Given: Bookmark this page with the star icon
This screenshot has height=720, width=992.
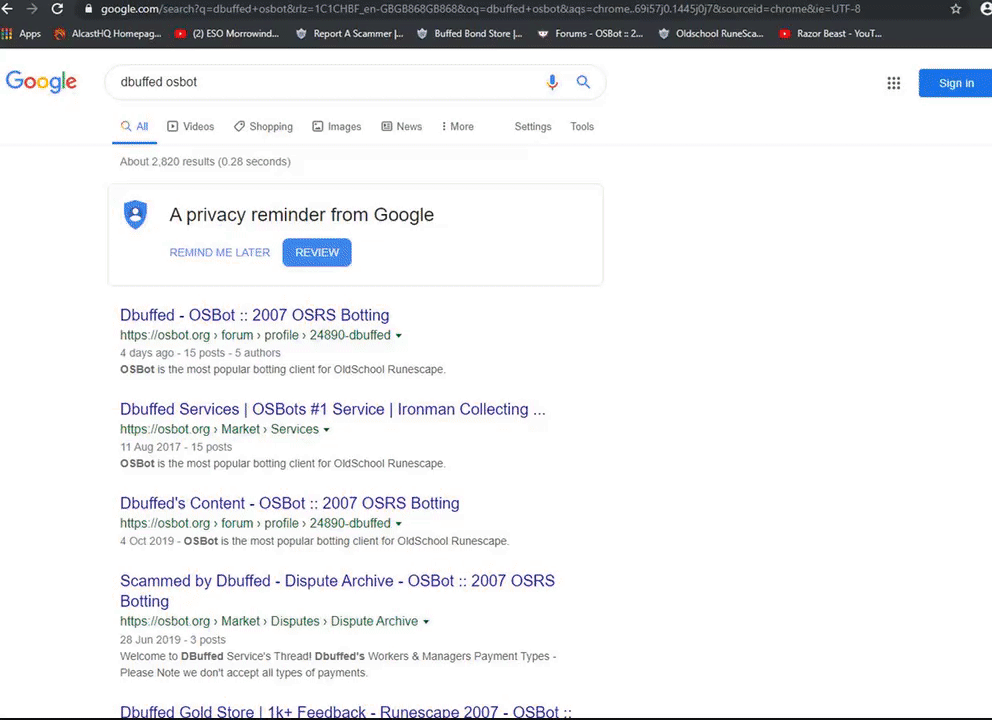Looking at the screenshot, I should click(x=955, y=9).
